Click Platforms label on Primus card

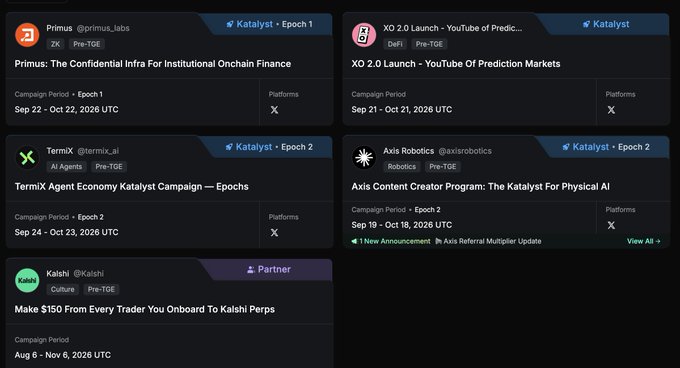coord(284,94)
